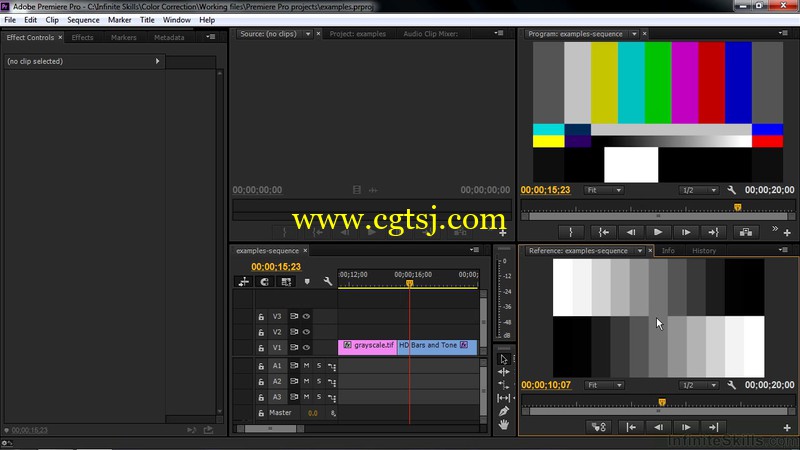This screenshot has height=450, width=800.
Task: Click timeline playhead timecode 00;00;15;23
Action: point(276,267)
